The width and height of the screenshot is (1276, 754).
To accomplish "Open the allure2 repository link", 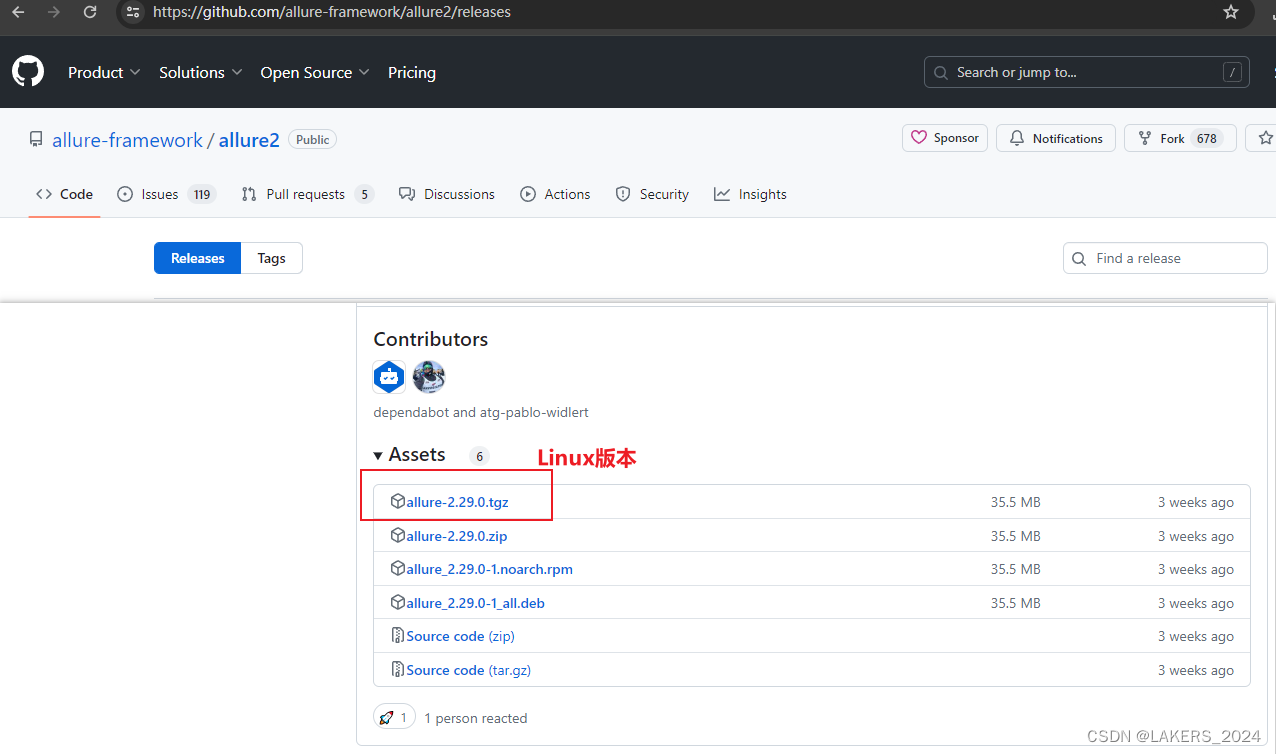I will point(249,140).
